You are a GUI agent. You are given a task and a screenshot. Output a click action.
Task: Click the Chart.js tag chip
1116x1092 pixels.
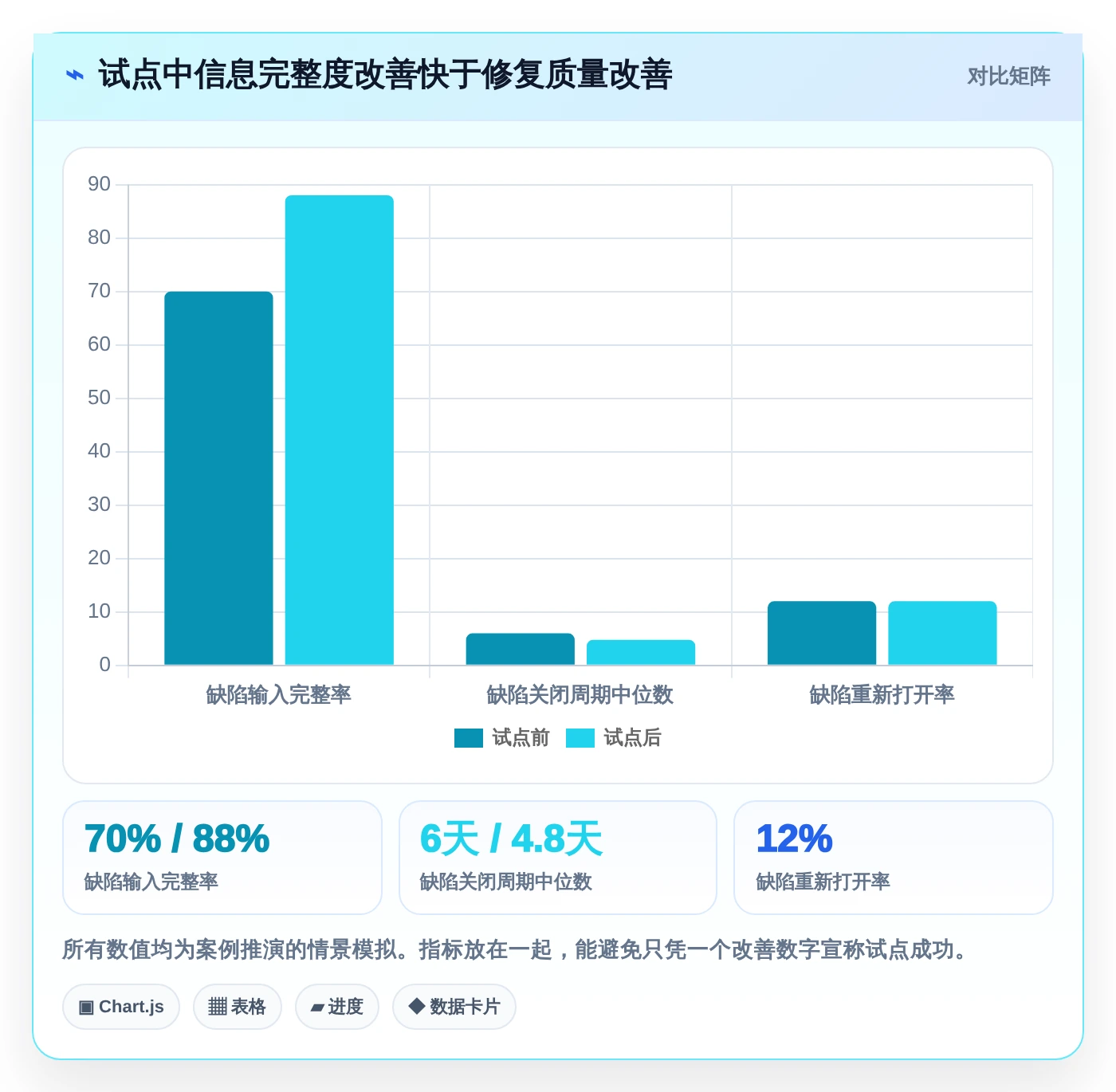[121, 1007]
